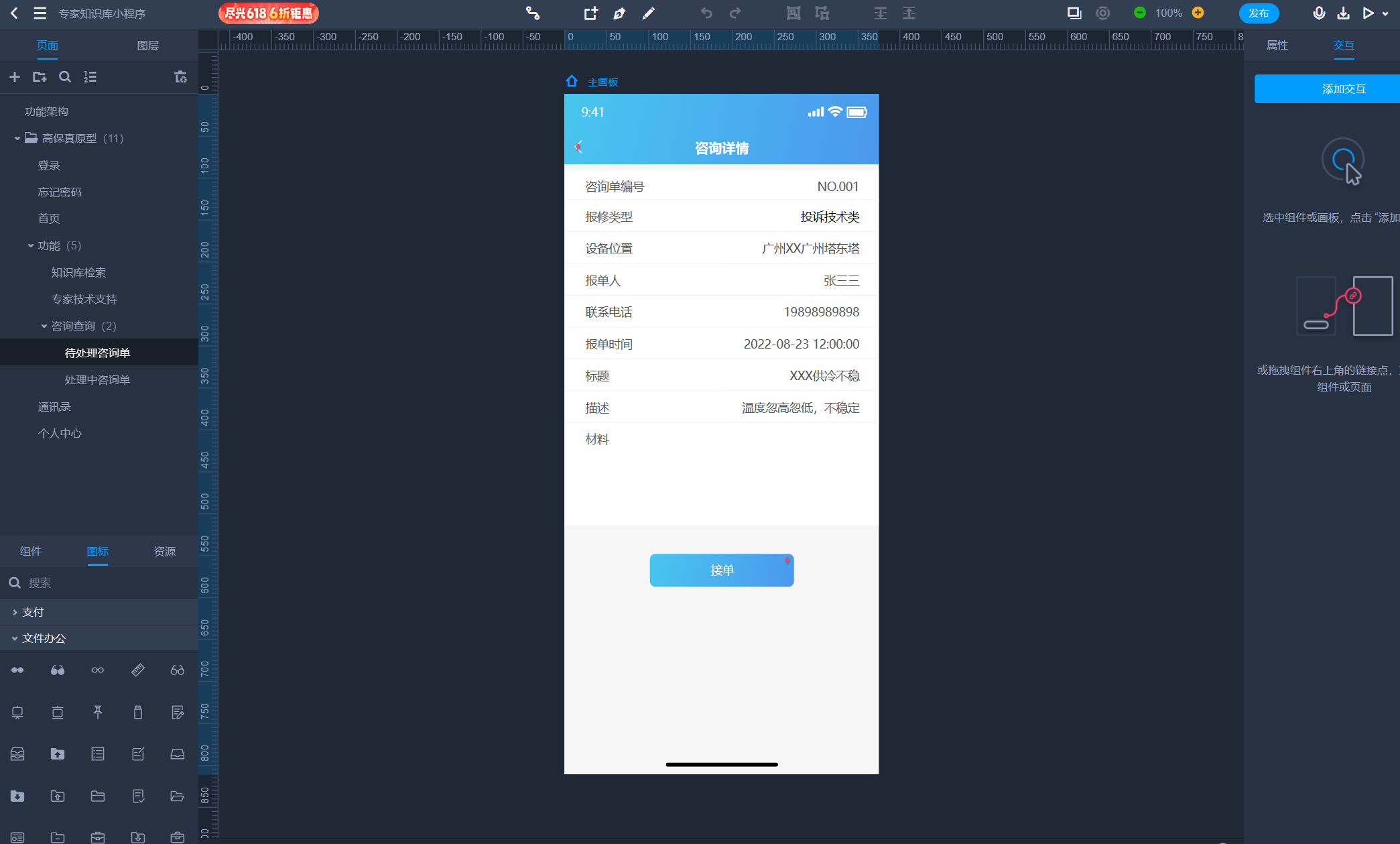Image resolution: width=1400 pixels, height=844 pixels.
Task: Click the 19898989898 phone number value
Action: (822, 312)
